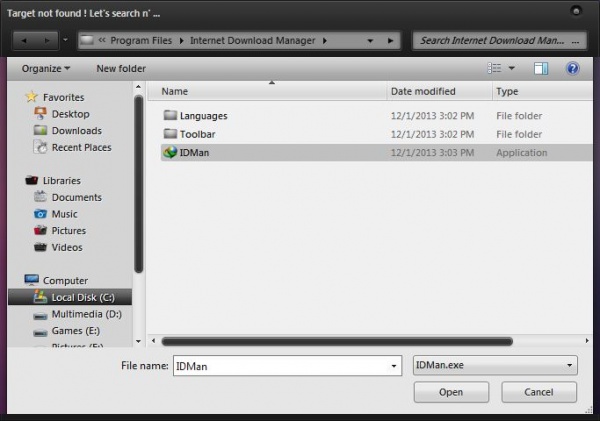Click the address bar go arrow button
Viewport: 600px width, 421px height.
point(390,41)
